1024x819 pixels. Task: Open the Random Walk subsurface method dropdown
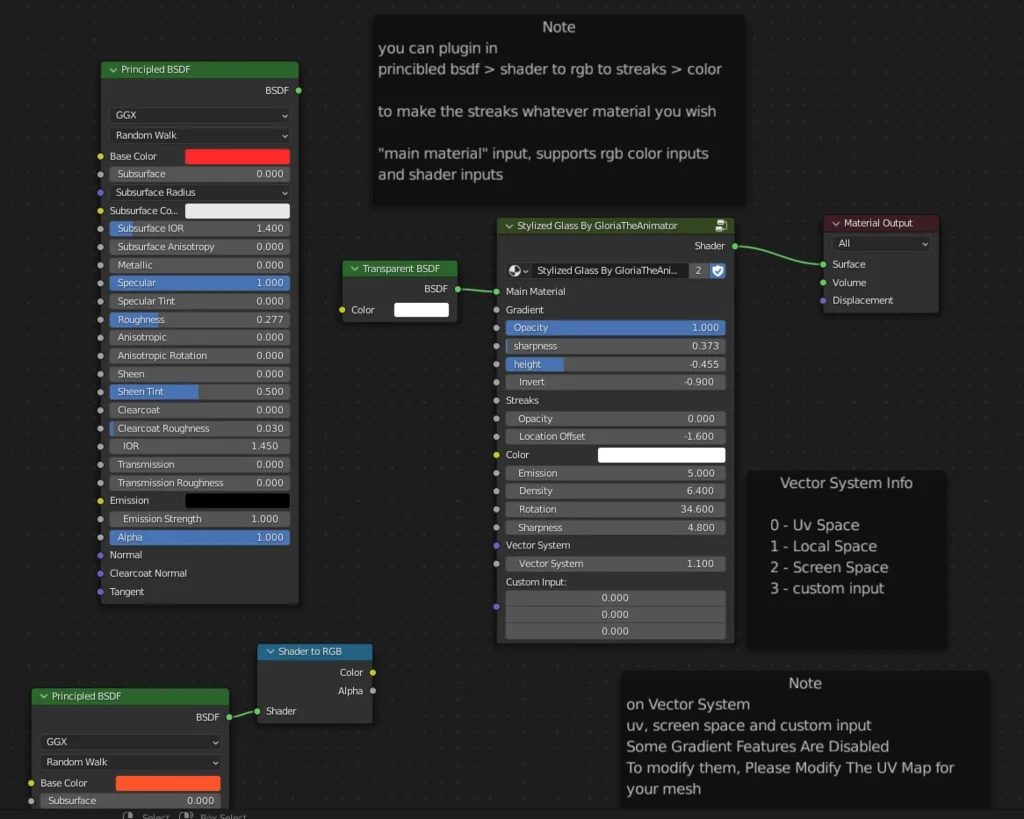(x=199, y=135)
